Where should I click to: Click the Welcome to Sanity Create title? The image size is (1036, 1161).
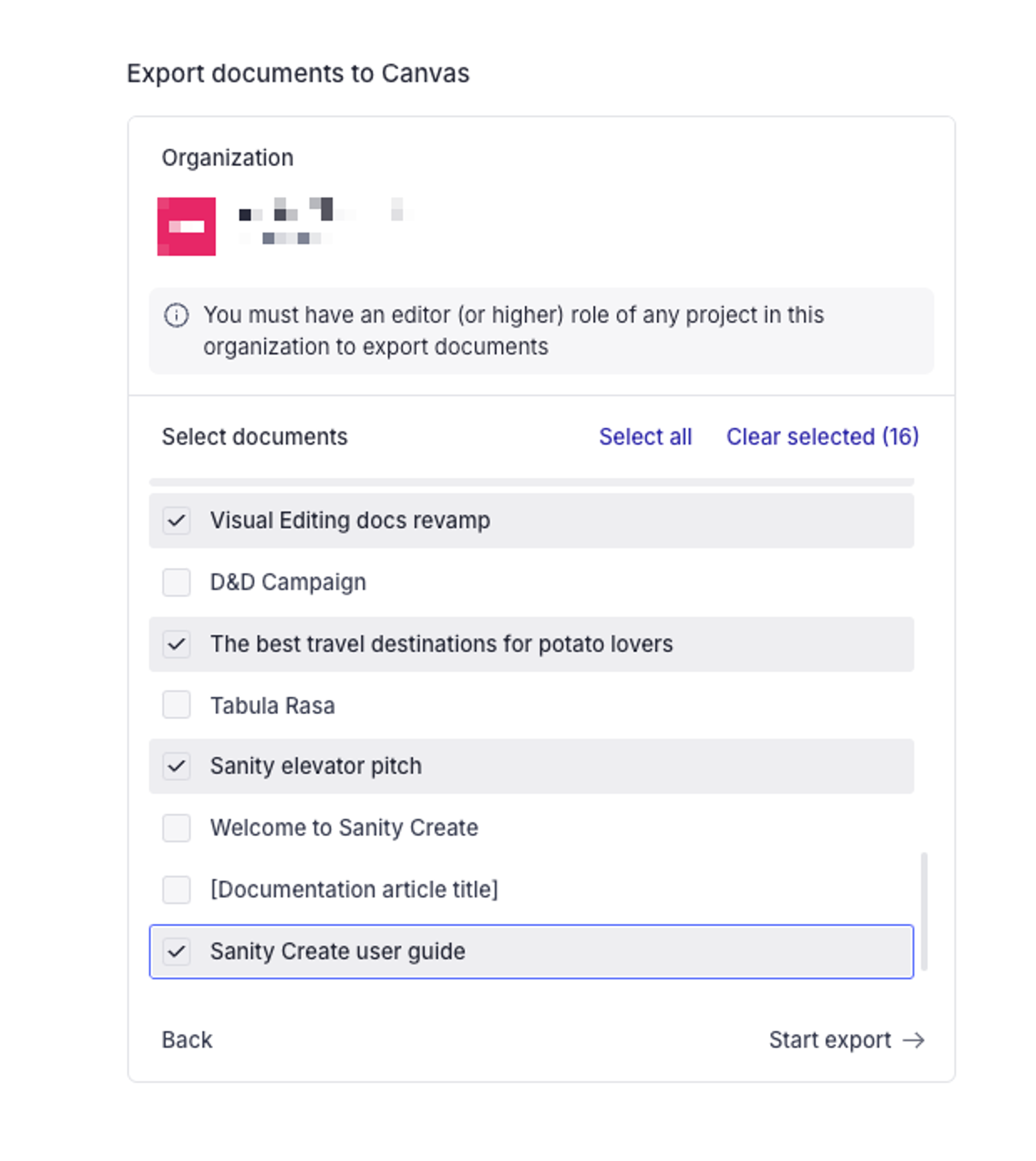click(344, 828)
